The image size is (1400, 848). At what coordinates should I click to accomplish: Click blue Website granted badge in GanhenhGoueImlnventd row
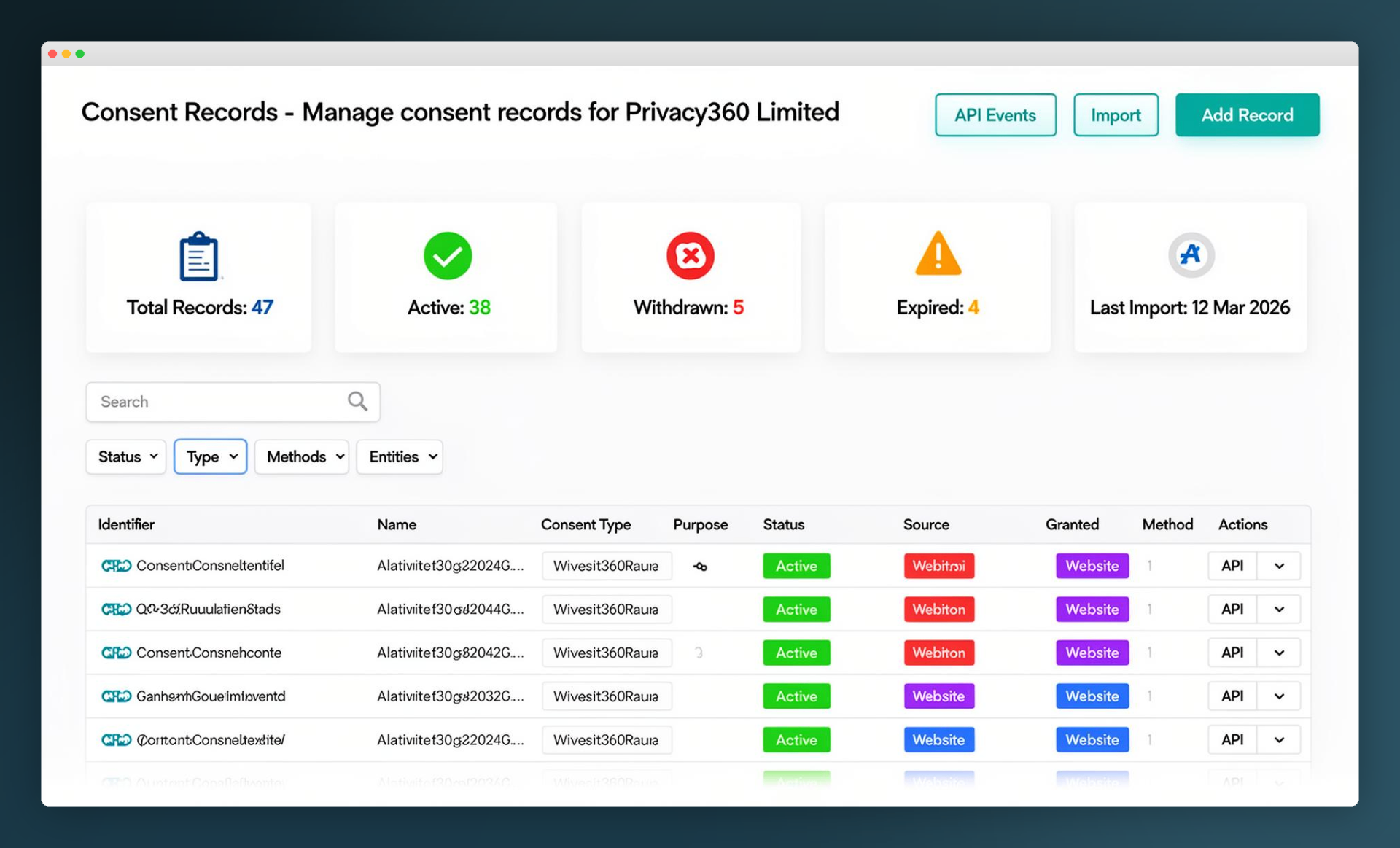click(1092, 696)
